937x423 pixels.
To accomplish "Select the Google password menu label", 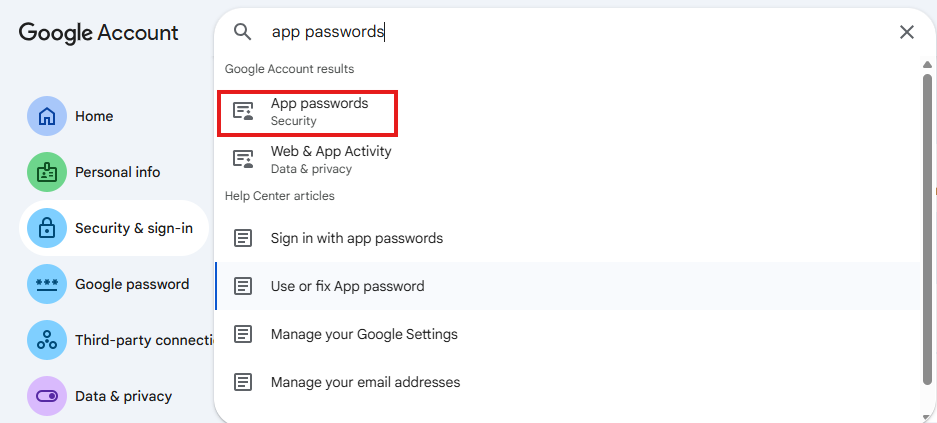I will (132, 284).
